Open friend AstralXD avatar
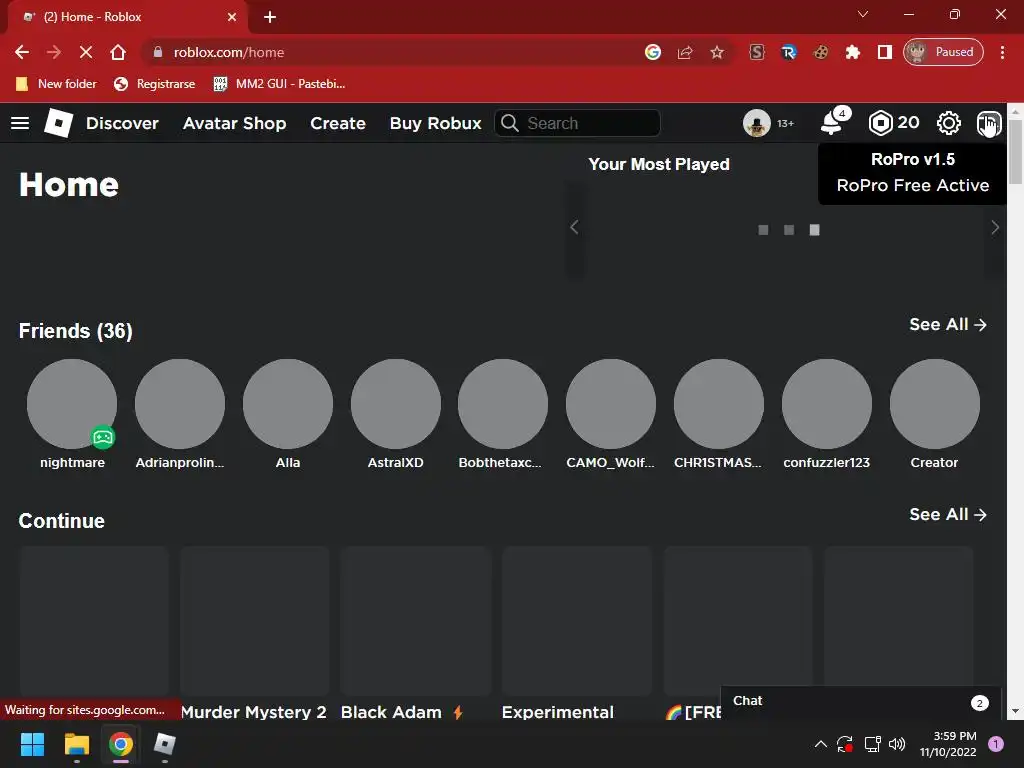The image size is (1024, 768). 396,404
